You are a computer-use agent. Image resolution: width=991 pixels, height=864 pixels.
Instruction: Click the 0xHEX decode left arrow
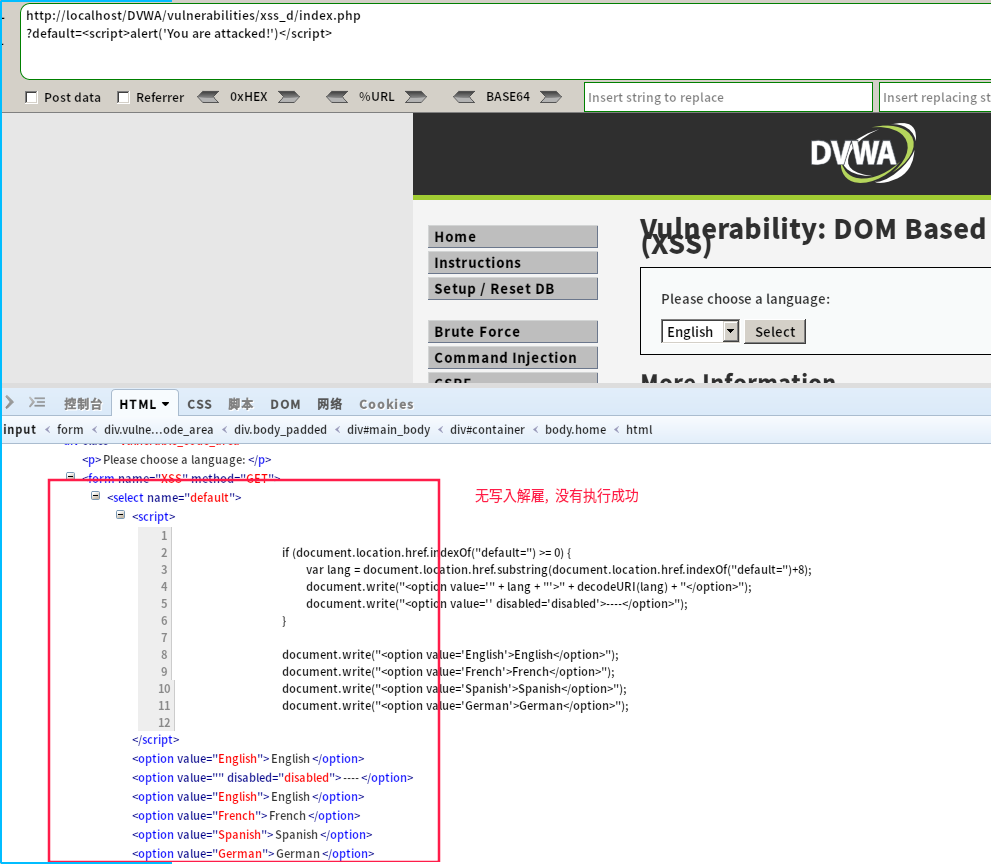coord(208,97)
